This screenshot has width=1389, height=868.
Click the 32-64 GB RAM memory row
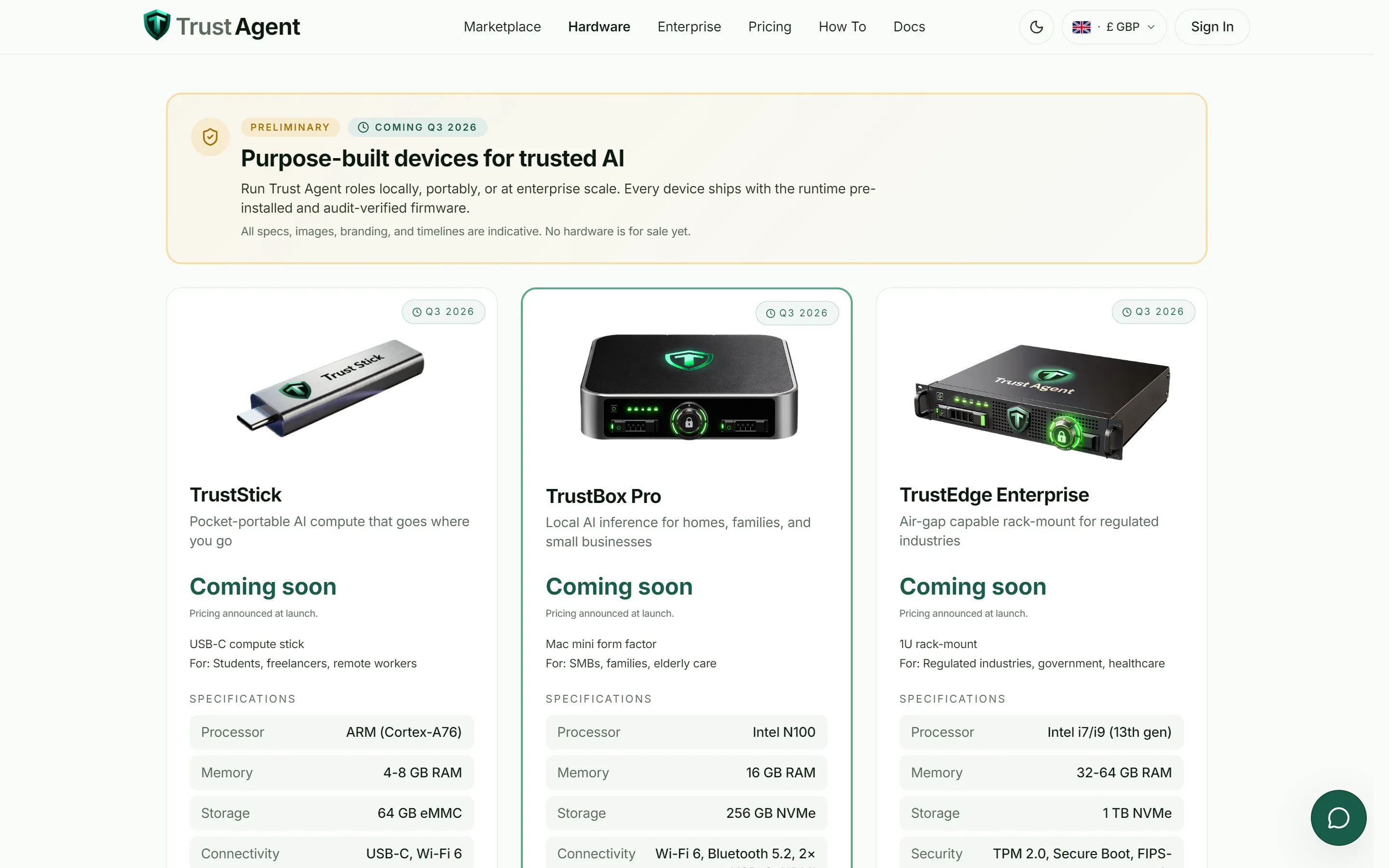click(x=1041, y=773)
